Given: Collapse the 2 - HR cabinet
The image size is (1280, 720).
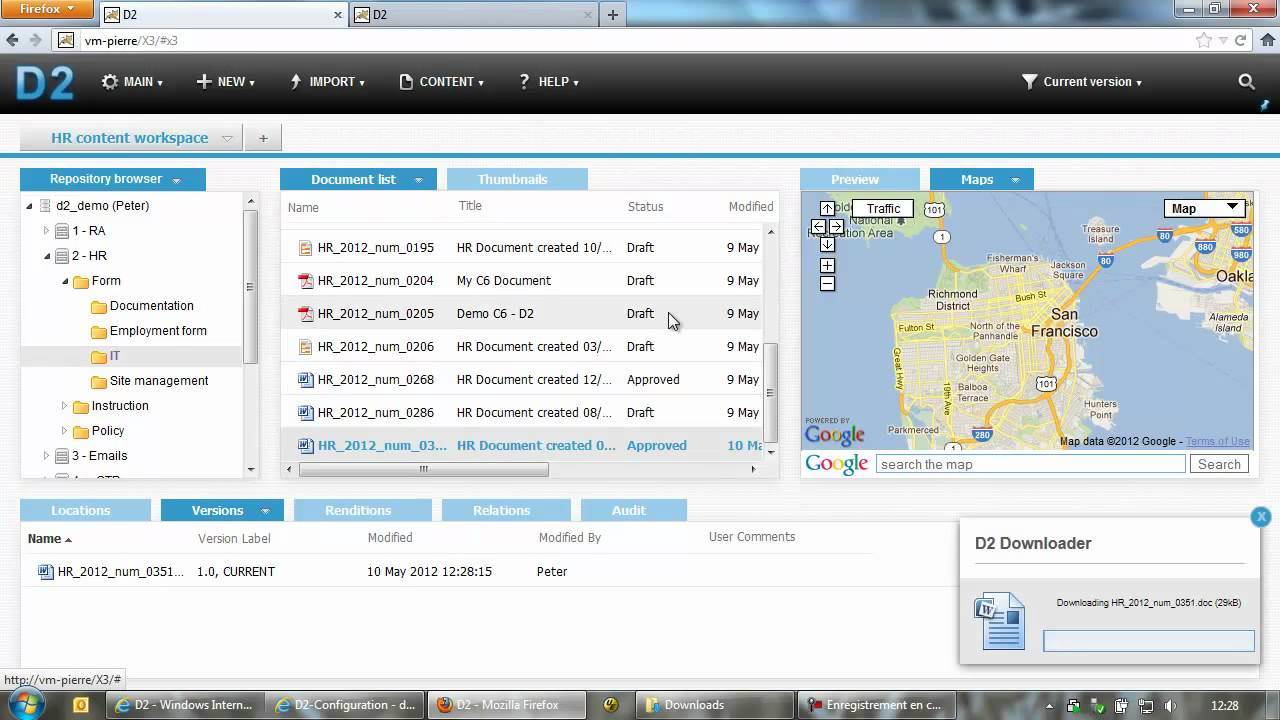Looking at the screenshot, I should (46, 256).
